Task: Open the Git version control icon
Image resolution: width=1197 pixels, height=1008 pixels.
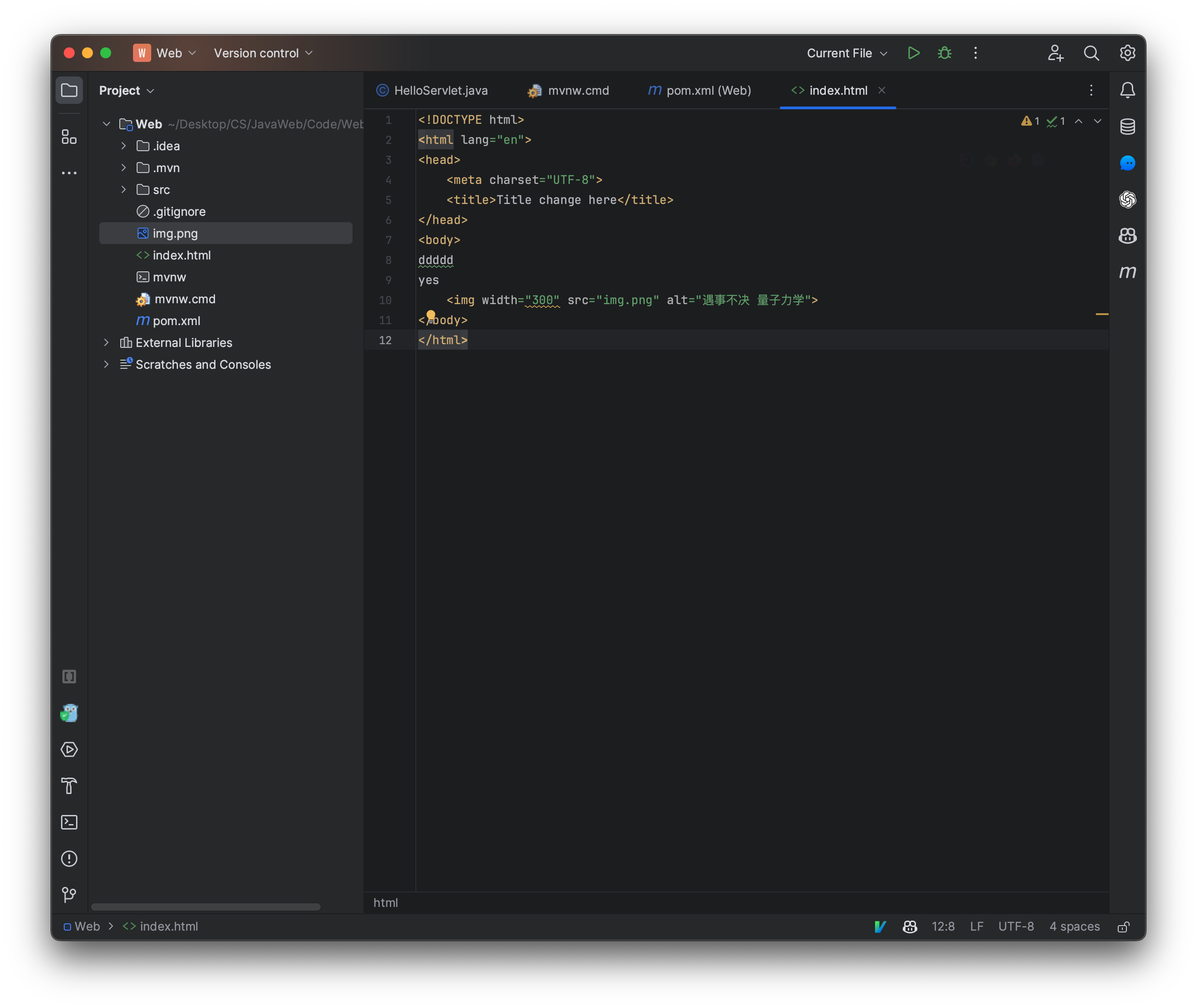Action: tap(69, 895)
